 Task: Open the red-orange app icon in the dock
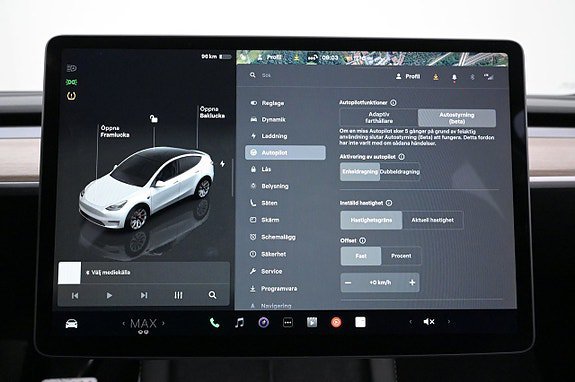click(x=336, y=322)
